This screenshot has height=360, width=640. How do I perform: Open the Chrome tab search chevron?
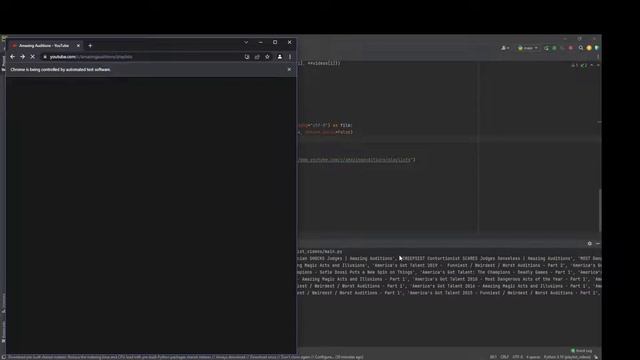246,42
